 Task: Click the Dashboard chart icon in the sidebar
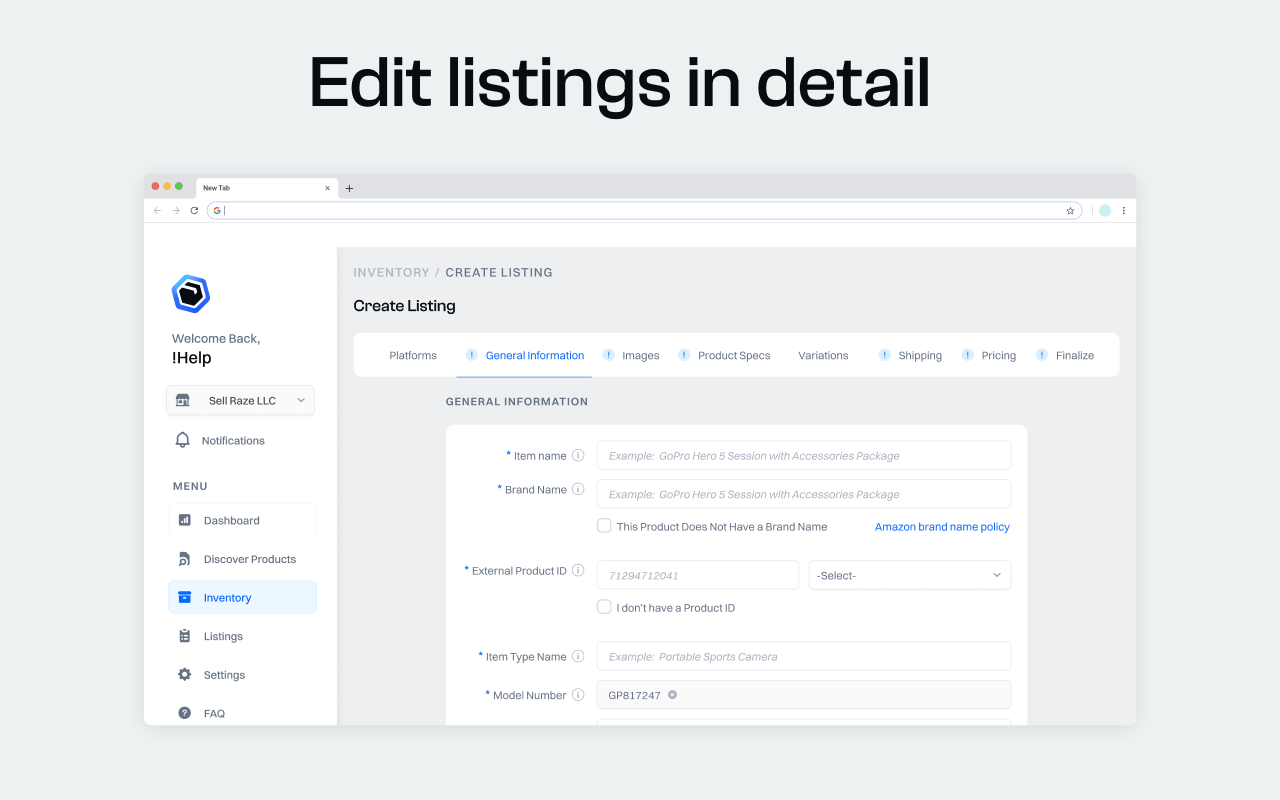[184, 520]
